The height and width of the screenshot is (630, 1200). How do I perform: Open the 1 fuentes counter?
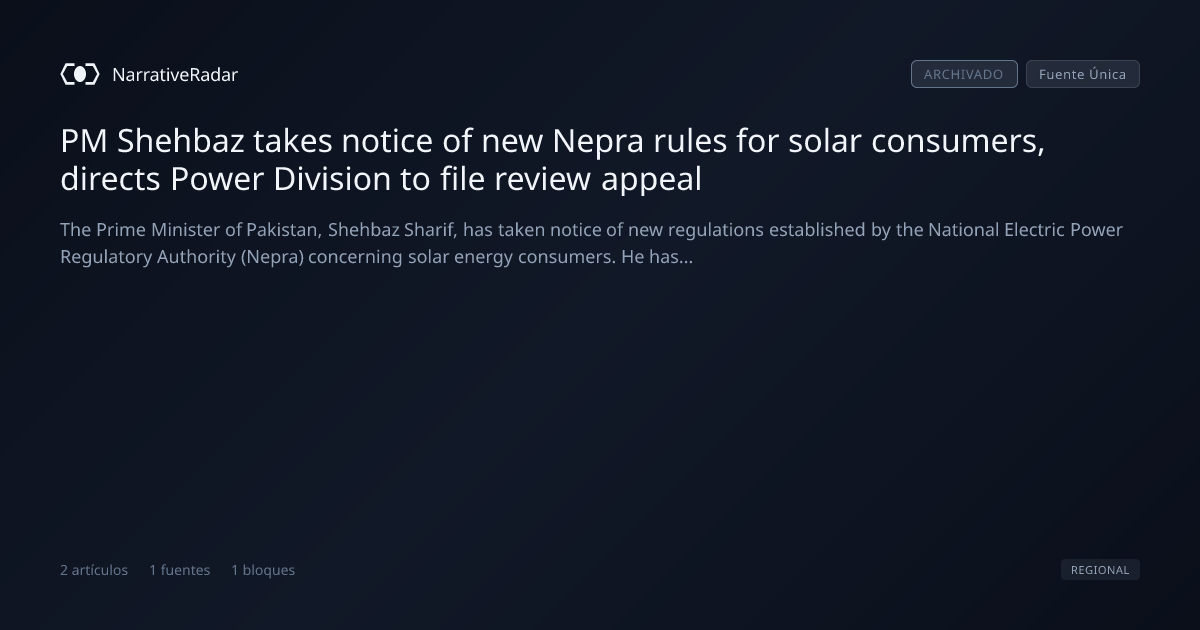point(180,570)
